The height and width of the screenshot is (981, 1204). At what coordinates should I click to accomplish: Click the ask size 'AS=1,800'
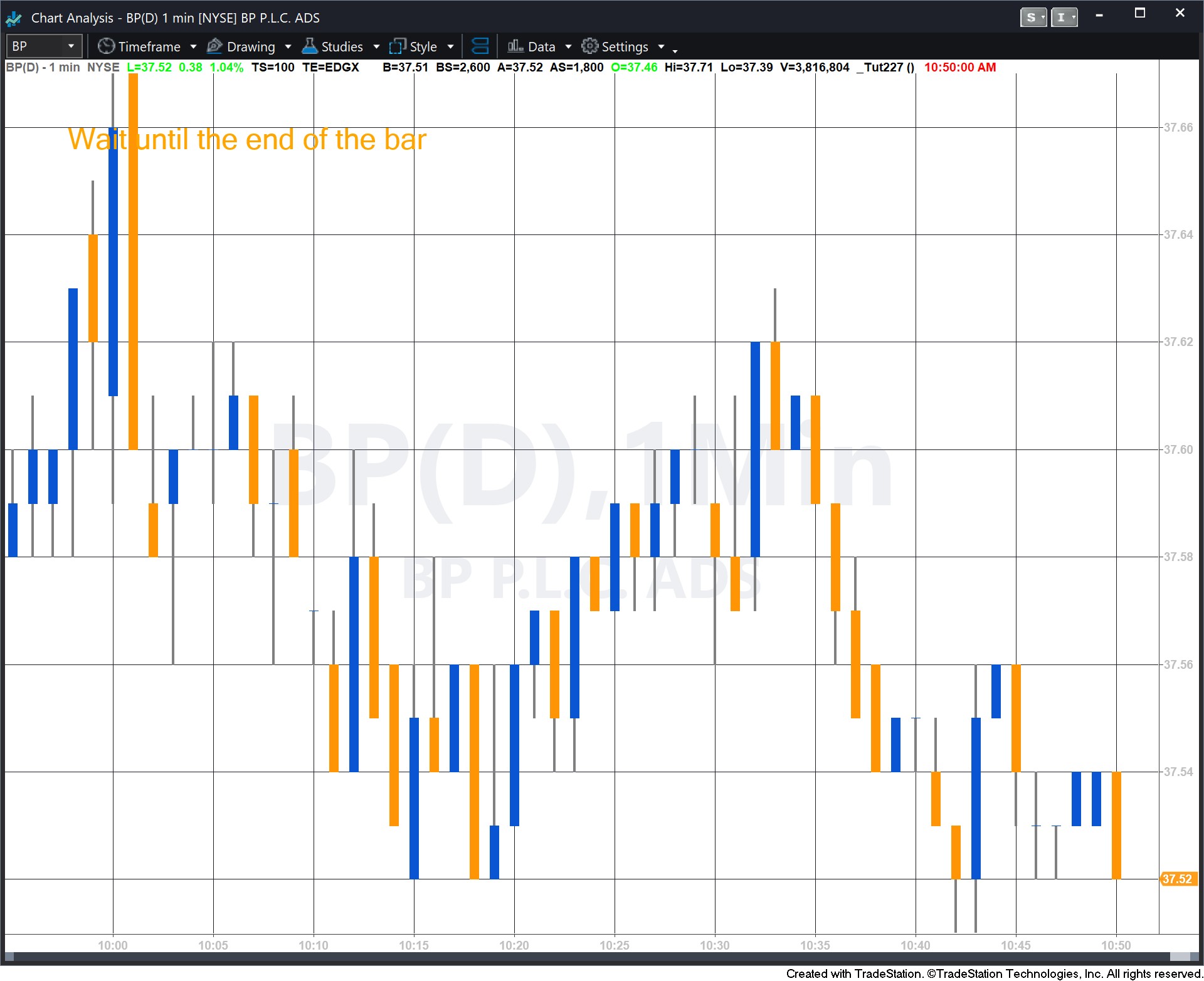577,68
